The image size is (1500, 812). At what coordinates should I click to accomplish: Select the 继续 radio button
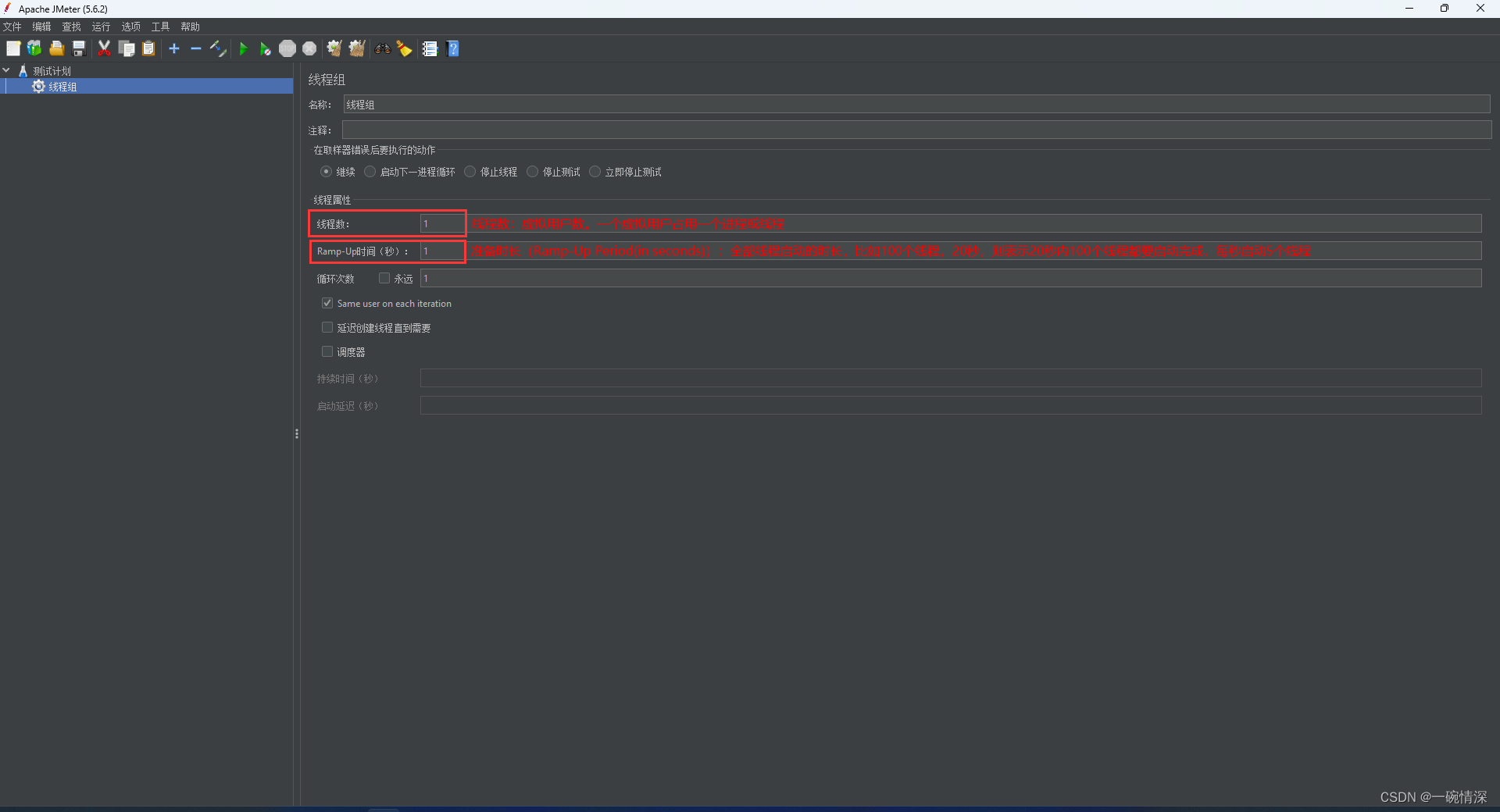(326, 172)
